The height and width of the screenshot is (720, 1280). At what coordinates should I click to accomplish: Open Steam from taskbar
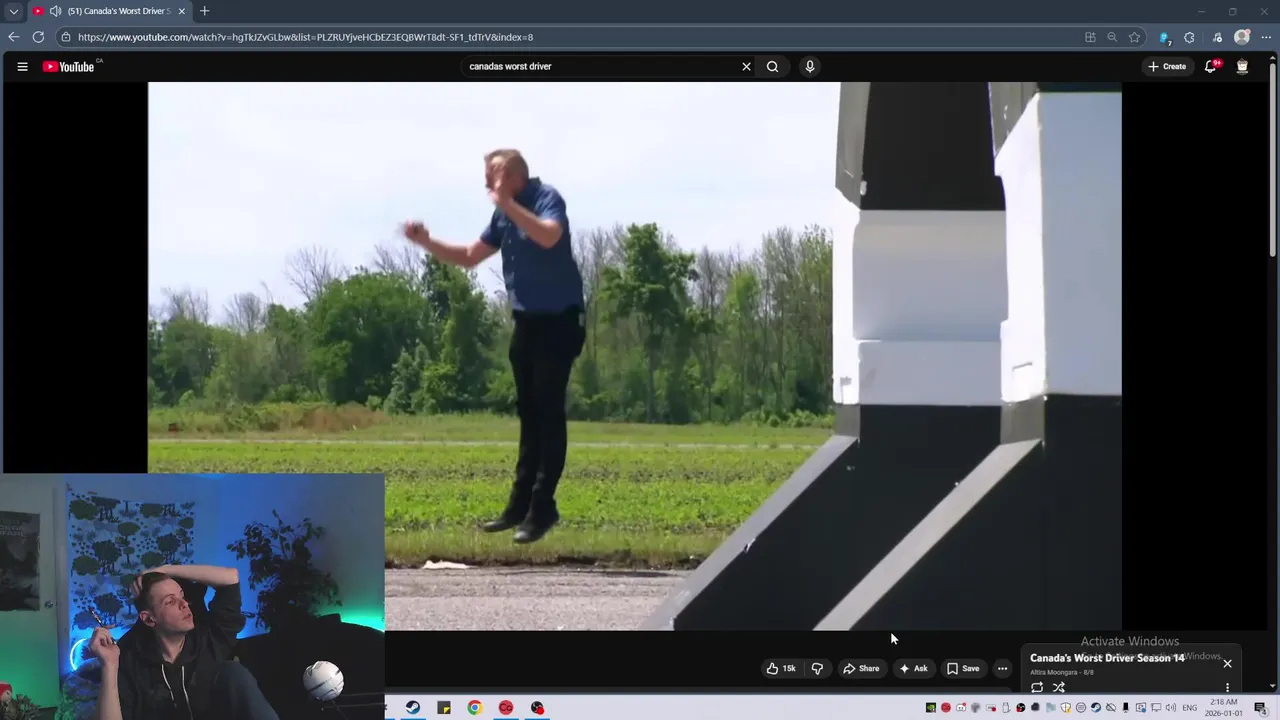pyautogui.click(x=412, y=708)
